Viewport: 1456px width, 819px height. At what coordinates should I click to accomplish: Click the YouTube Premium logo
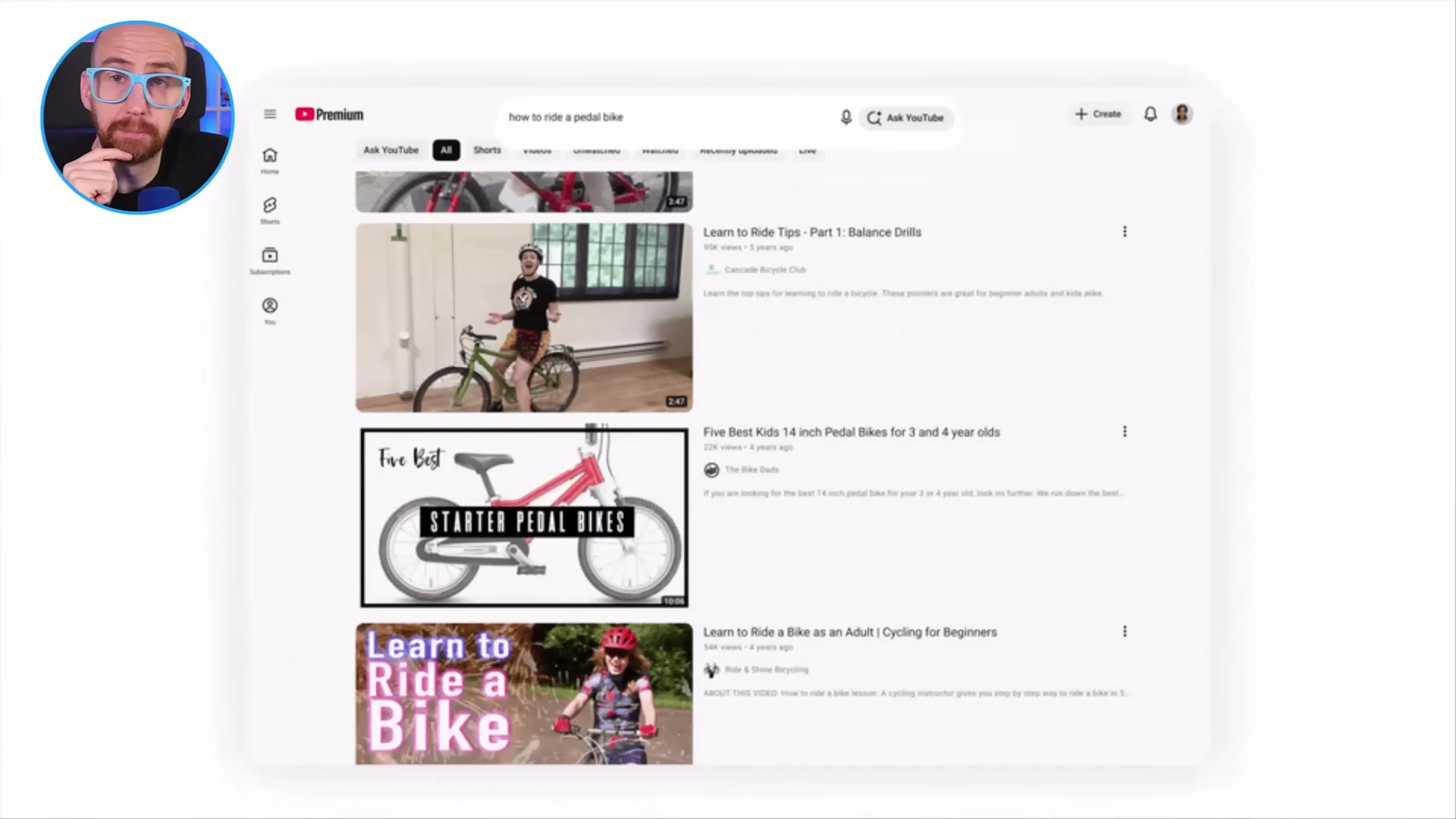point(329,115)
